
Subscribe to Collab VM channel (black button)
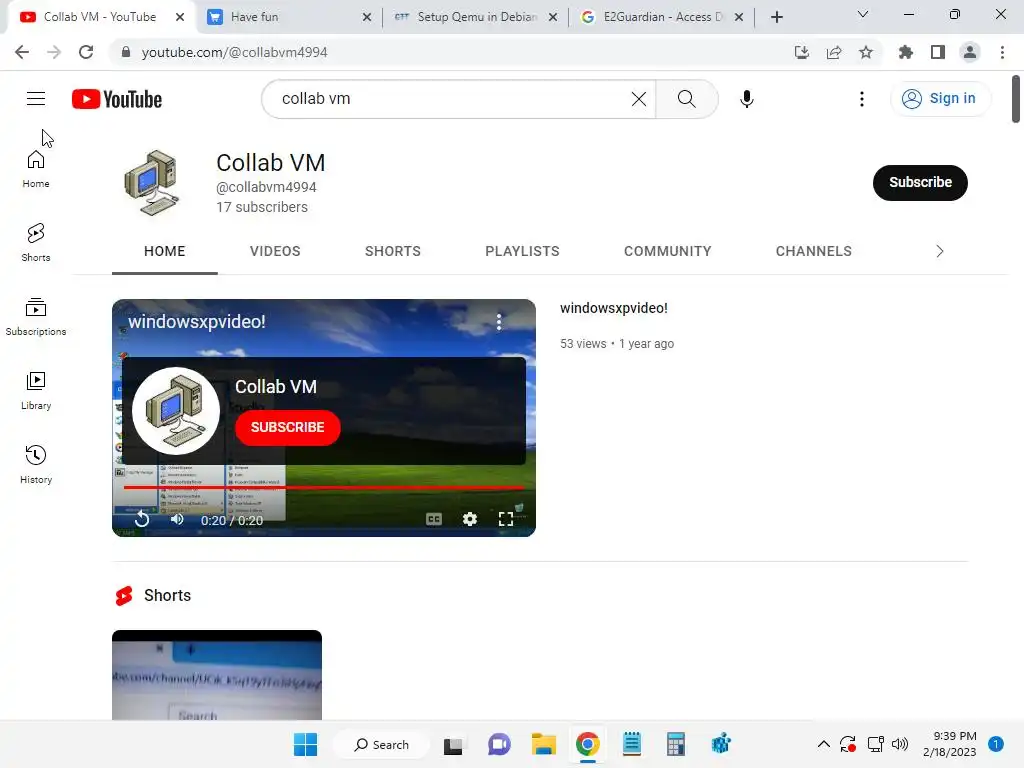click(920, 182)
